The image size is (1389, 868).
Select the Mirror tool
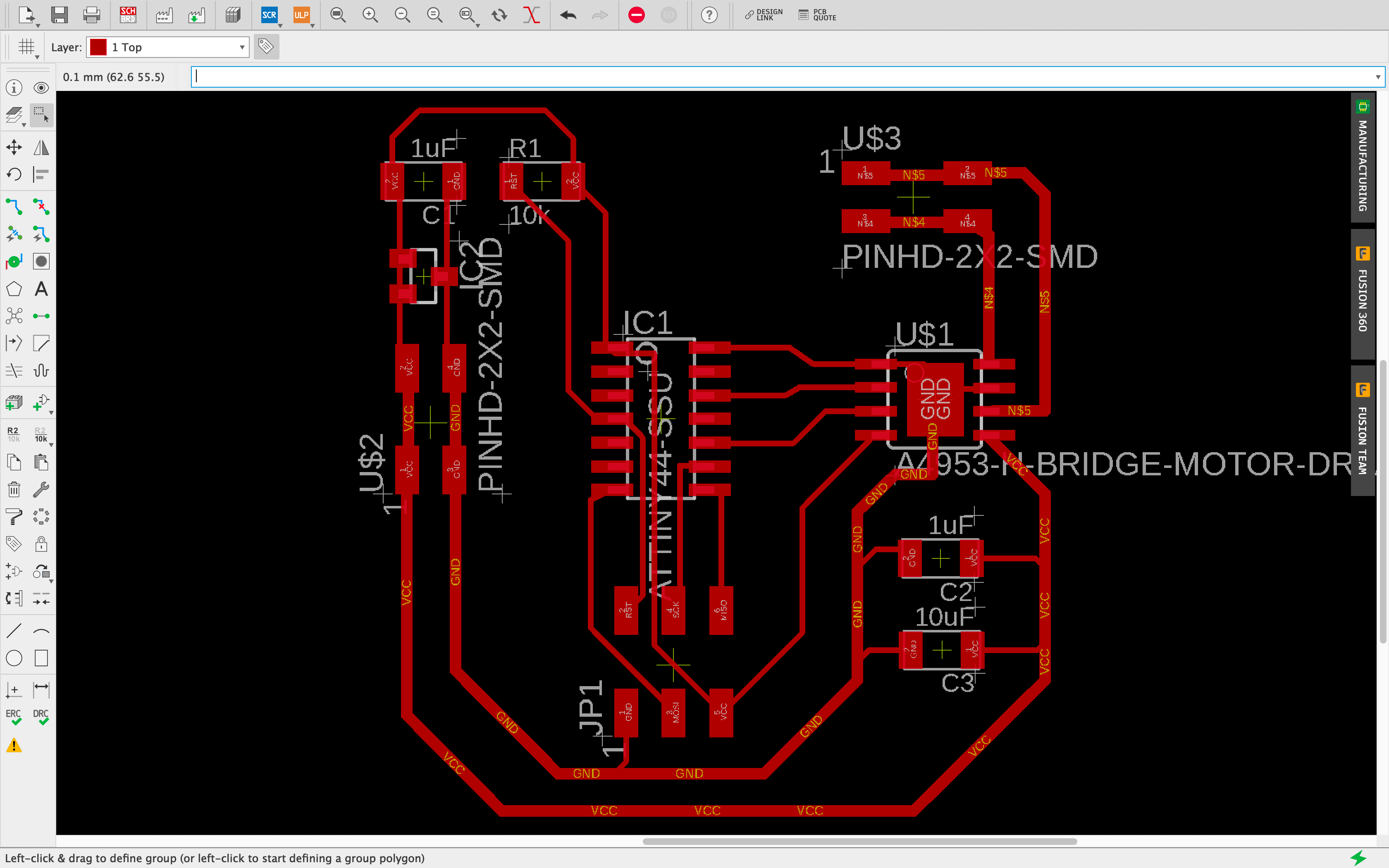click(41, 147)
